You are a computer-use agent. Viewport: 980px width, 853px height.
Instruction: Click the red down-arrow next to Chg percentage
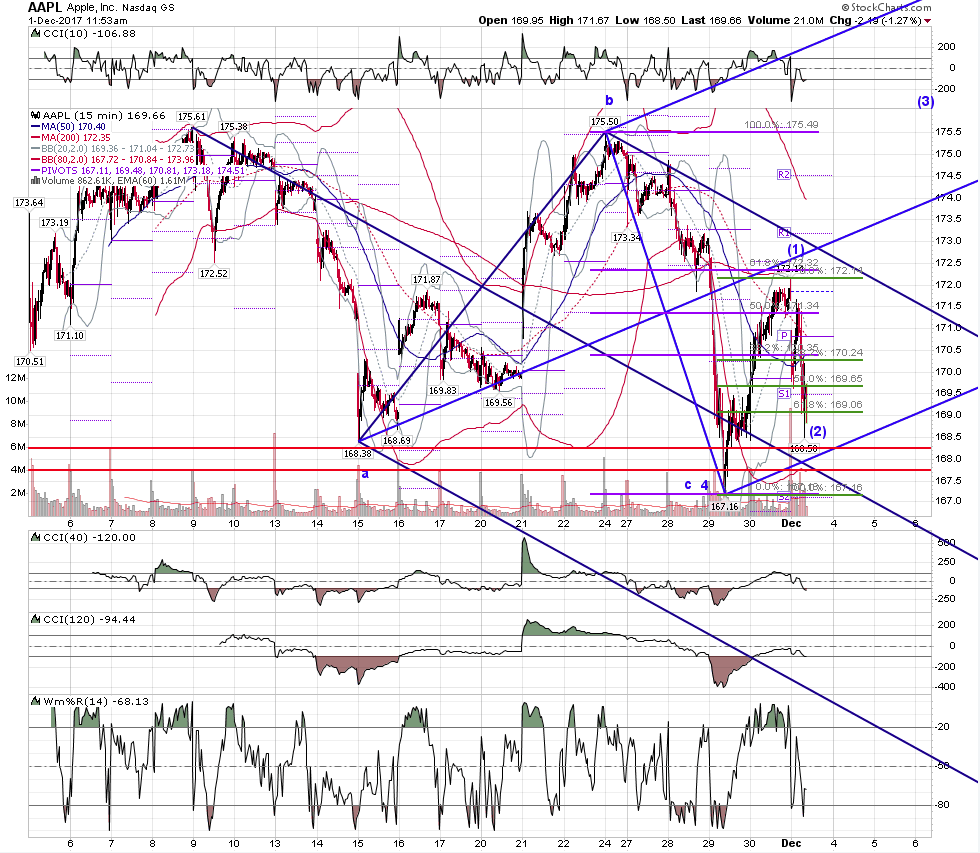(928, 21)
